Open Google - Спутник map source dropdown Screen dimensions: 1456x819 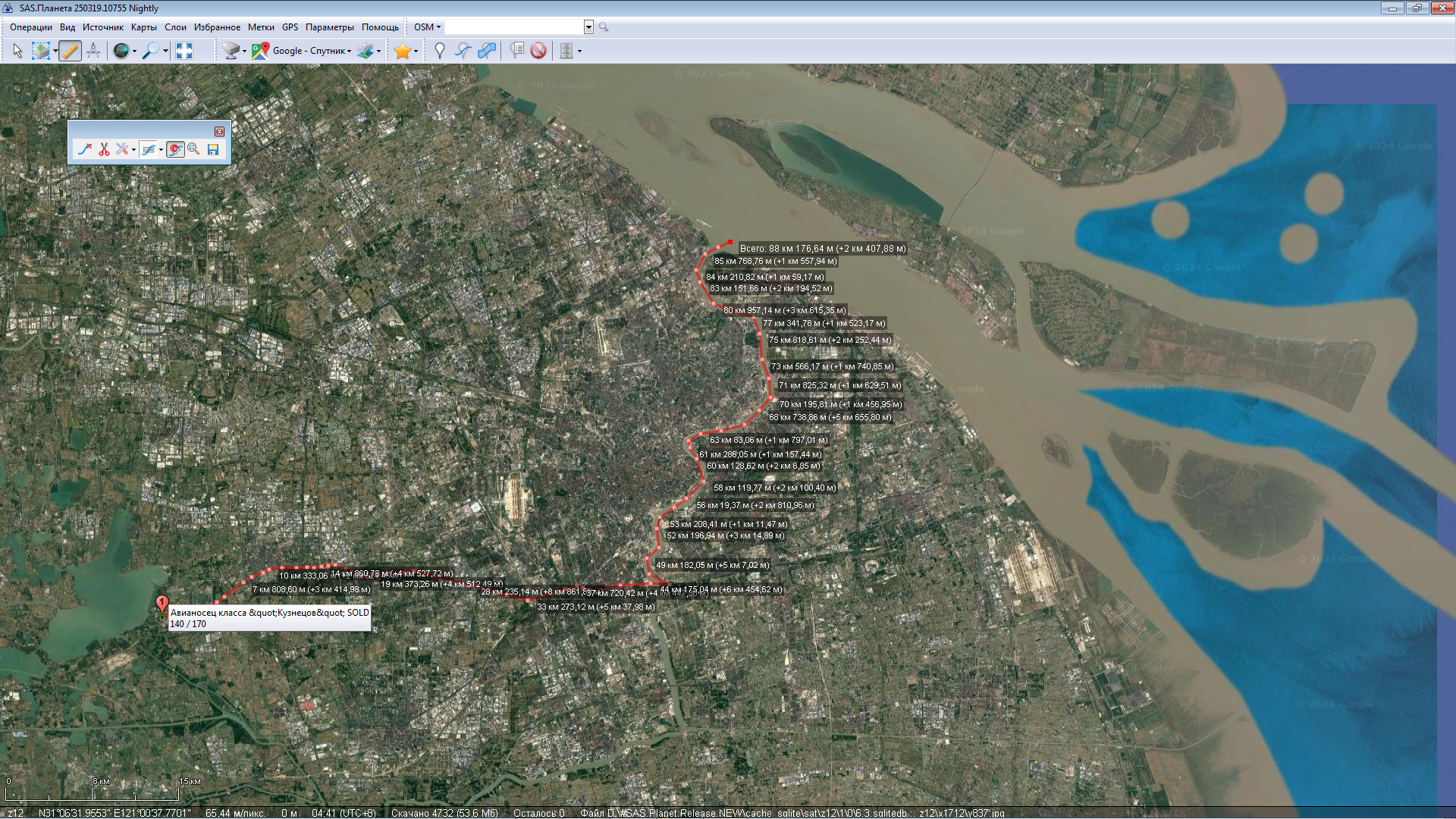311,51
